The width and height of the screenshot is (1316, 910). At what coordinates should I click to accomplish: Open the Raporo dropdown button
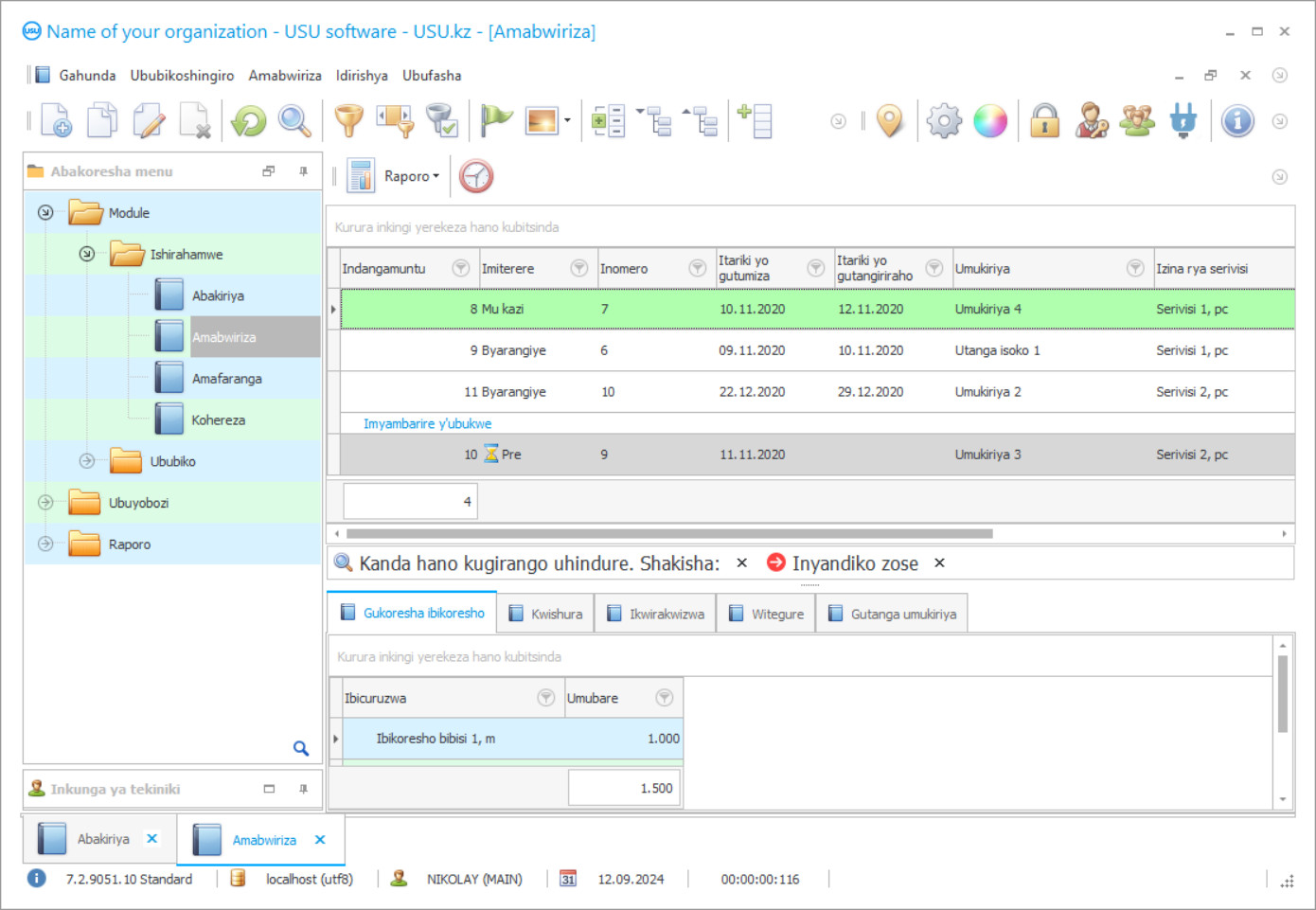(411, 176)
